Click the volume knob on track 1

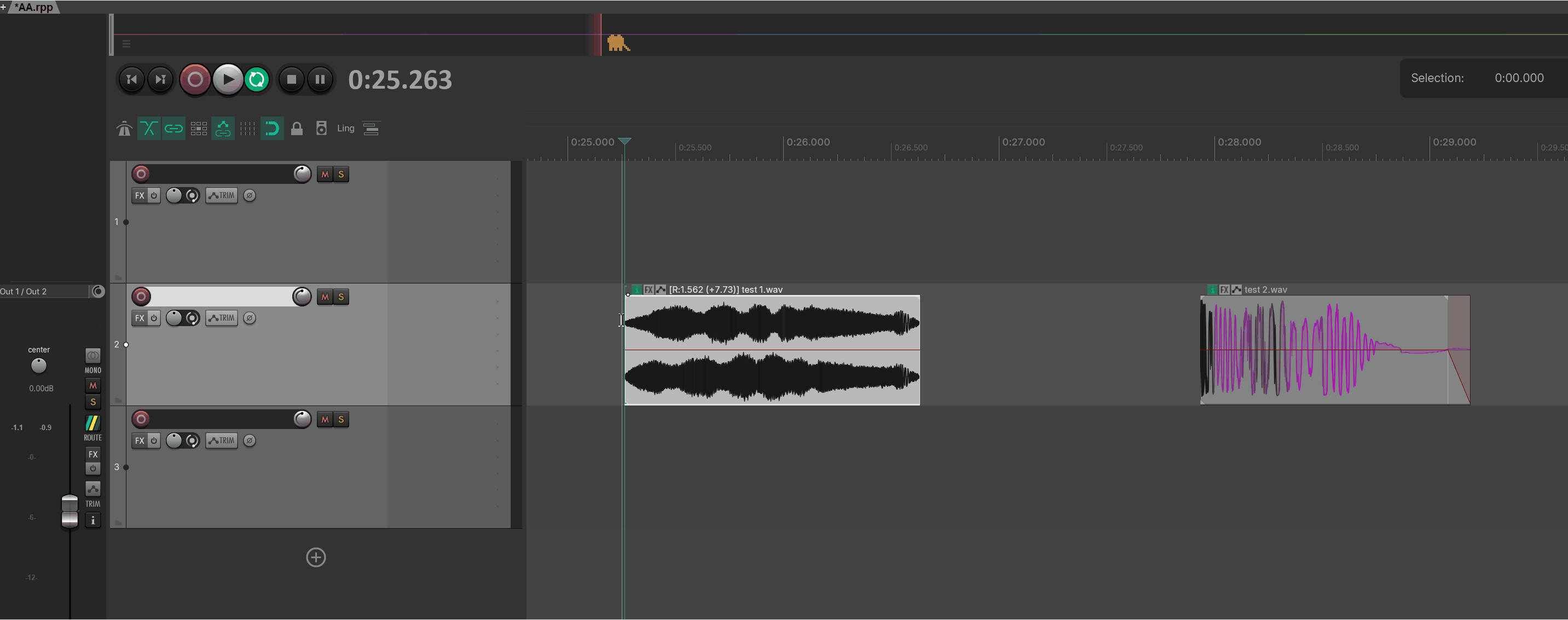point(302,174)
